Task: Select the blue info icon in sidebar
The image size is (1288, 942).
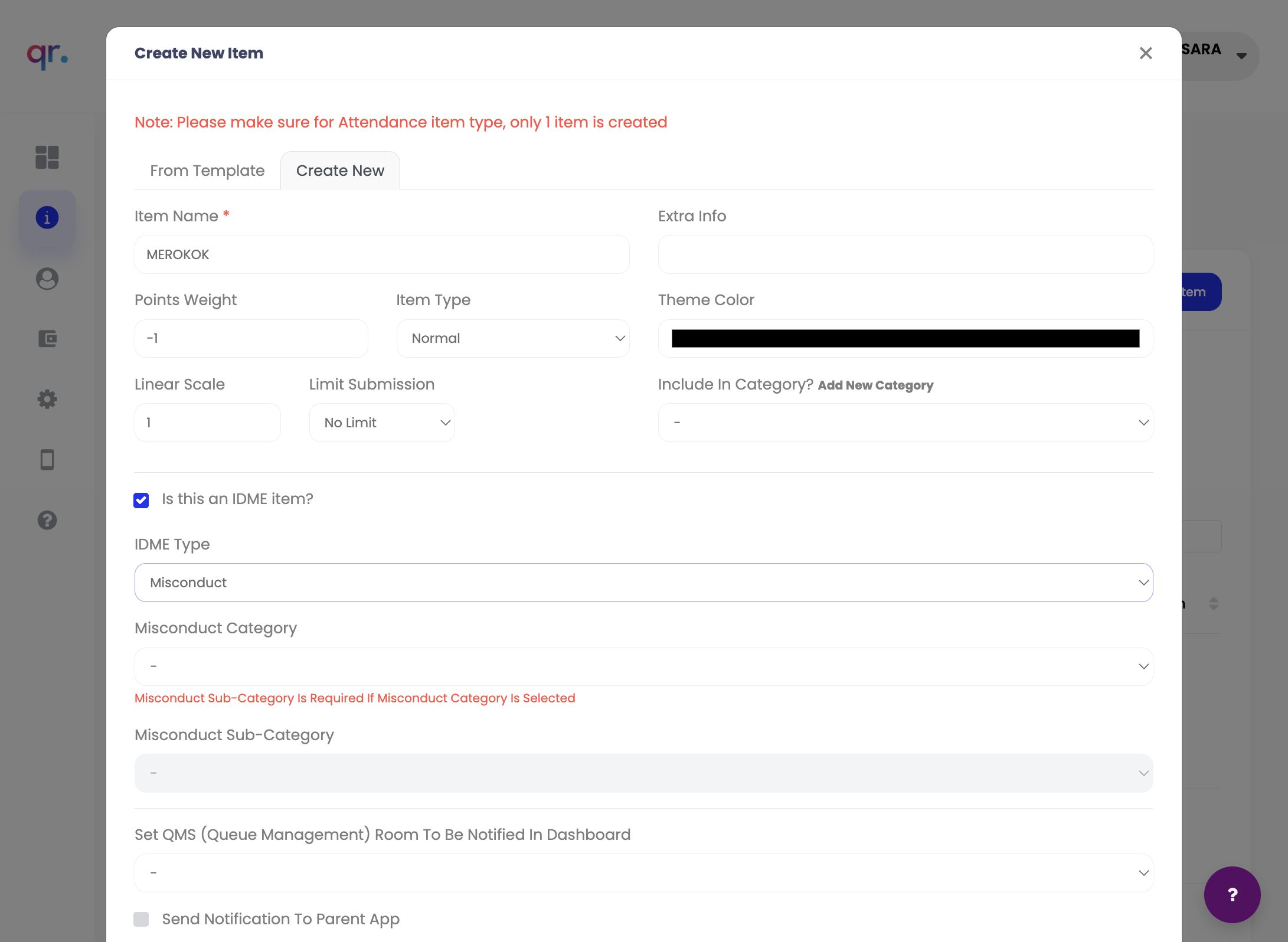Action: click(47, 218)
